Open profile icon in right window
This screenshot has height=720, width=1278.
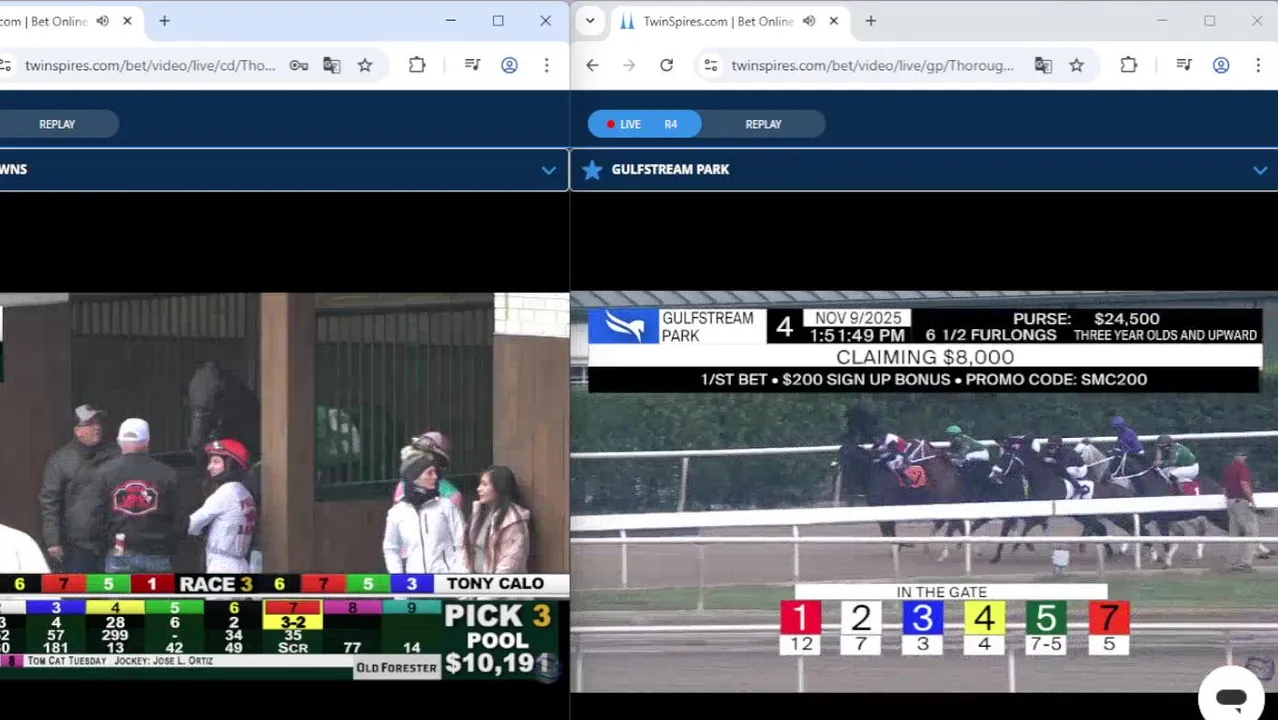(x=1221, y=65)
